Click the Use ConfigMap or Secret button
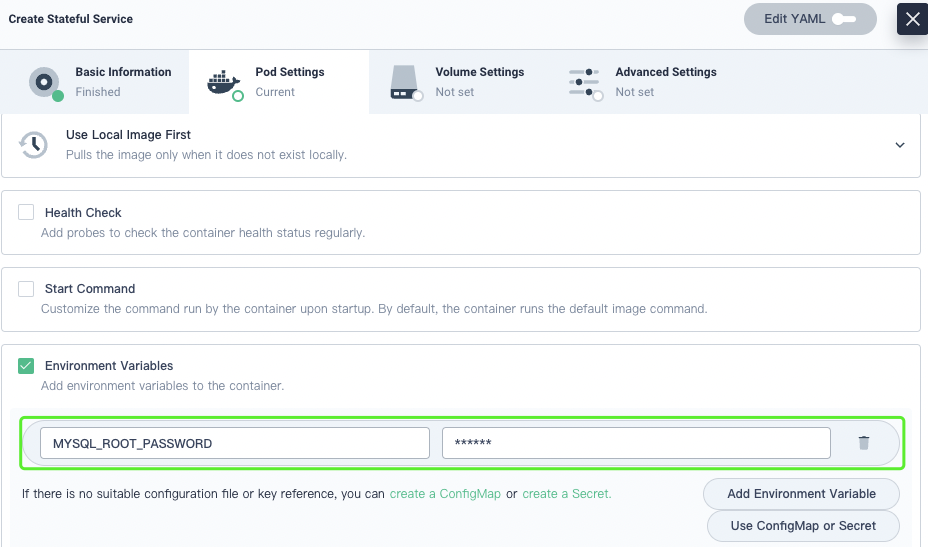Screen dimensions: 928x547 [x=802, y=526]
